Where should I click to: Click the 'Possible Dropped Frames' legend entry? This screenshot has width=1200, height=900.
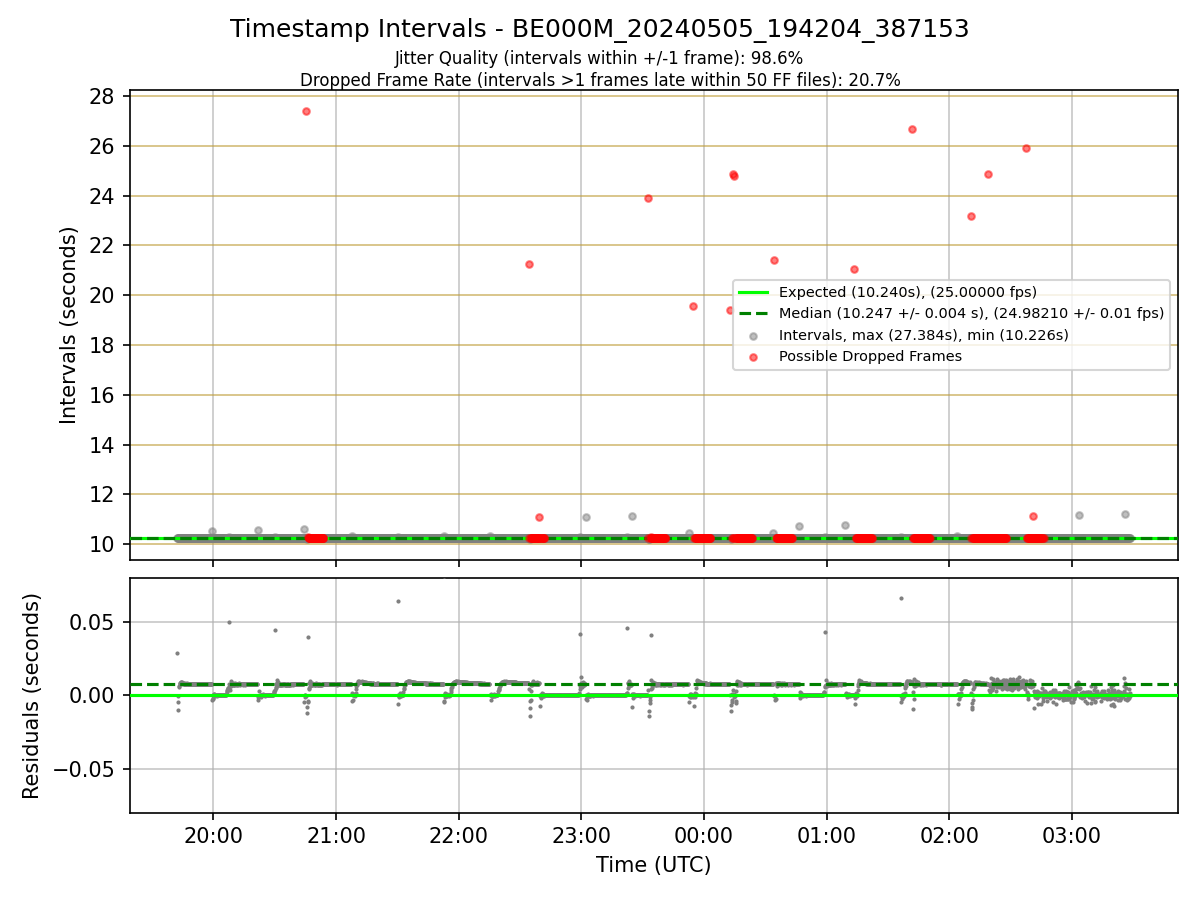coord(870,356)
